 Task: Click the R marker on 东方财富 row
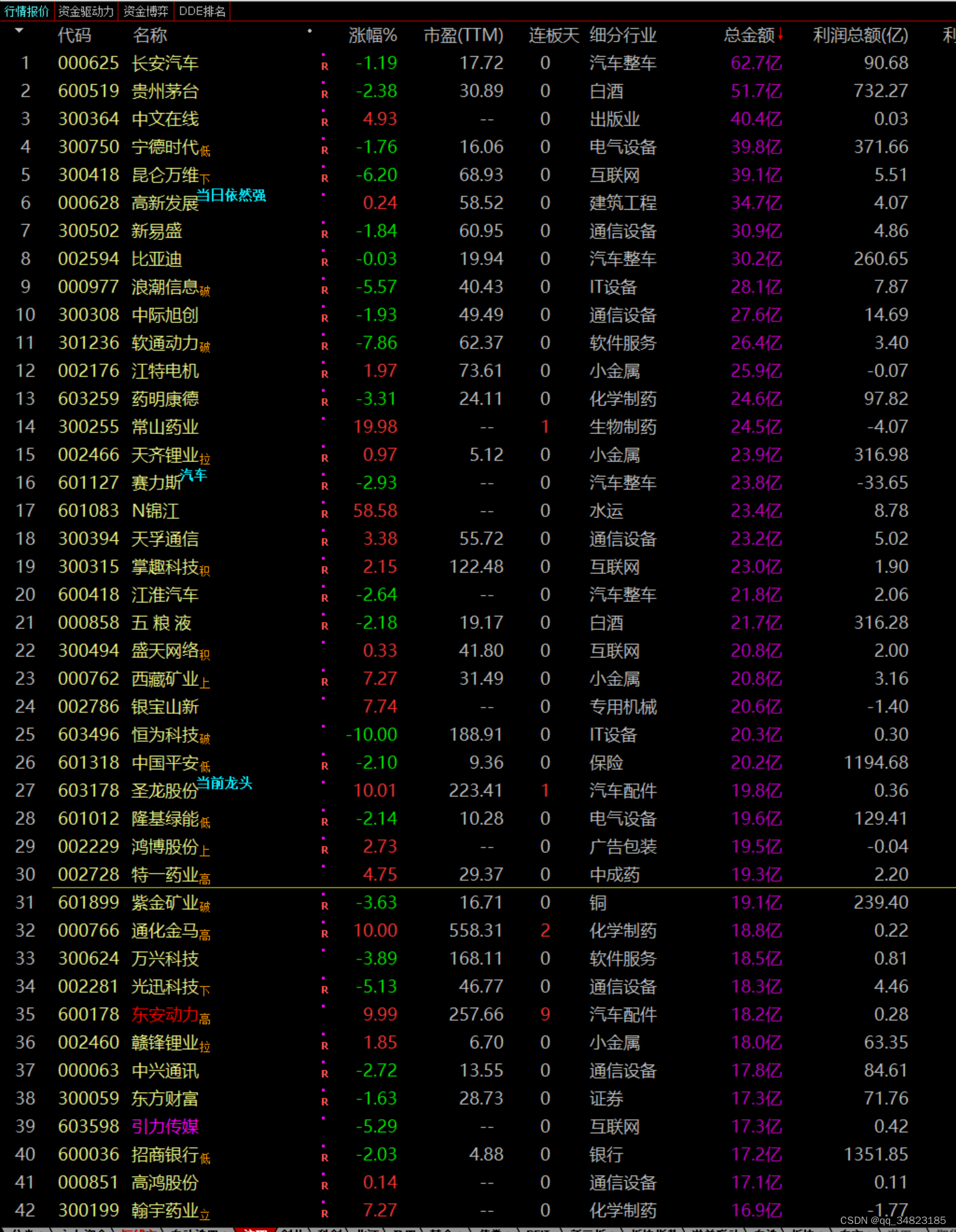[325, 1101]
